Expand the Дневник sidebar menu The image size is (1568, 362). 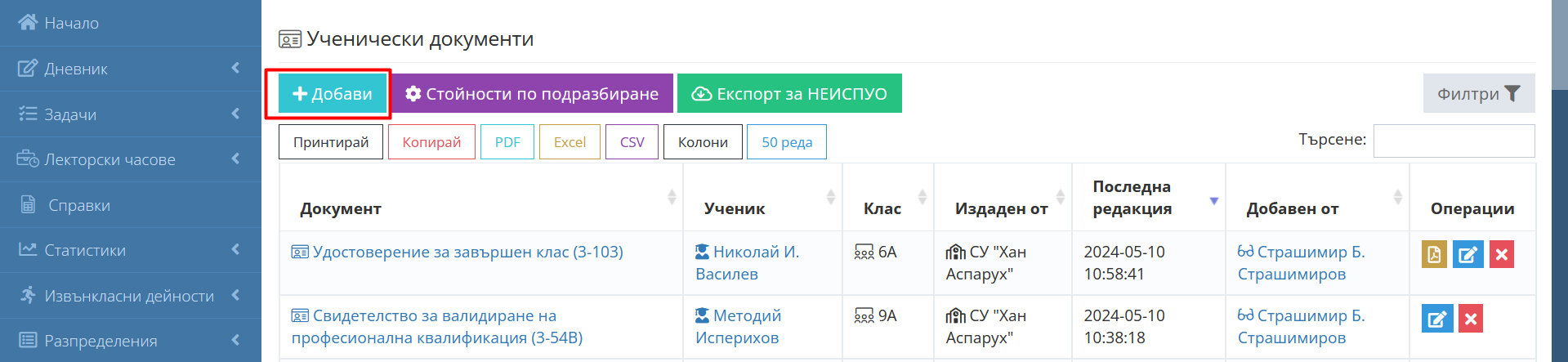coord(76,69)
